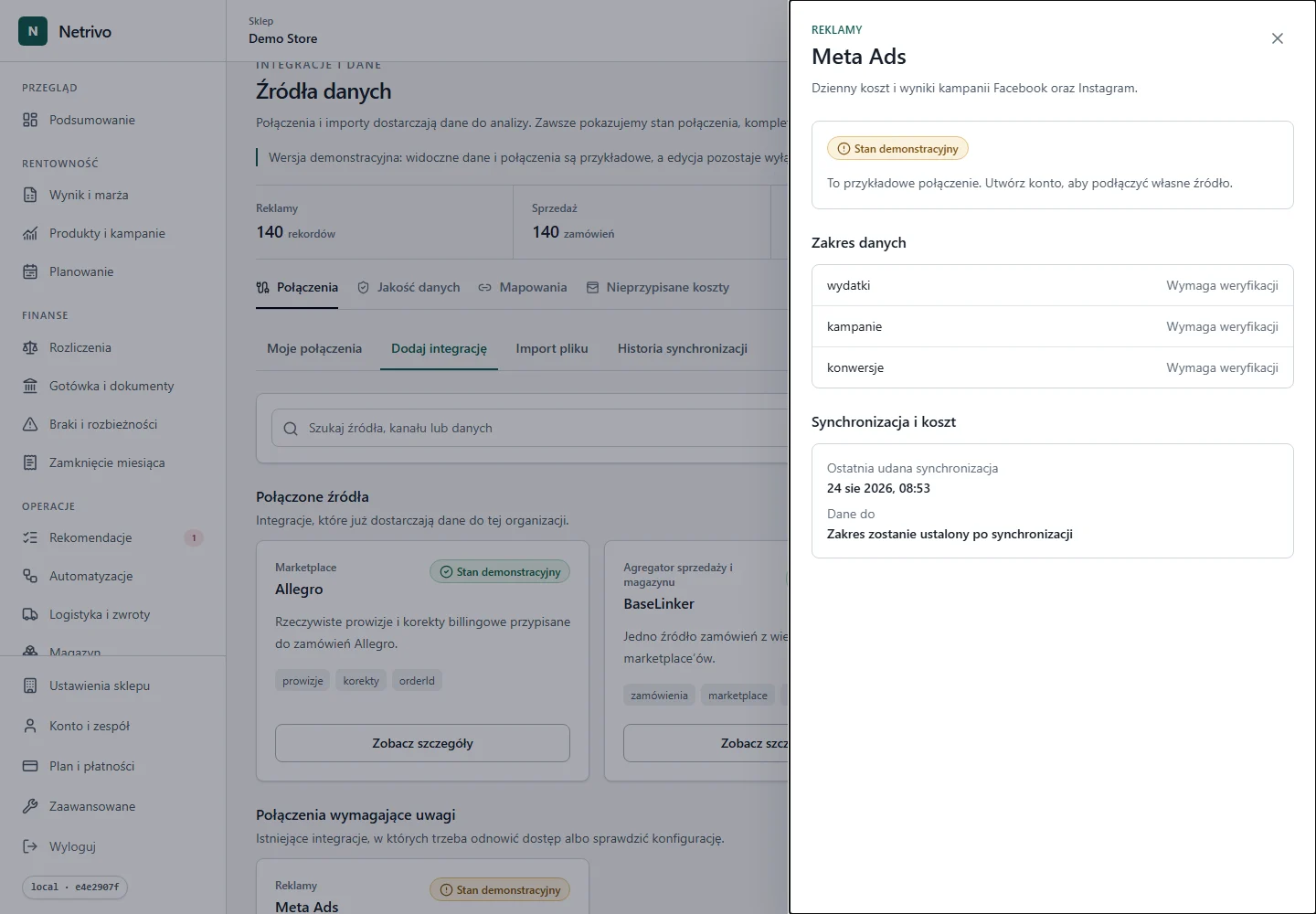Image resolution: width=1316 pixels, height=914 pixels.
Task: Select Historia synchronizacji subtab
Action: 683,348
